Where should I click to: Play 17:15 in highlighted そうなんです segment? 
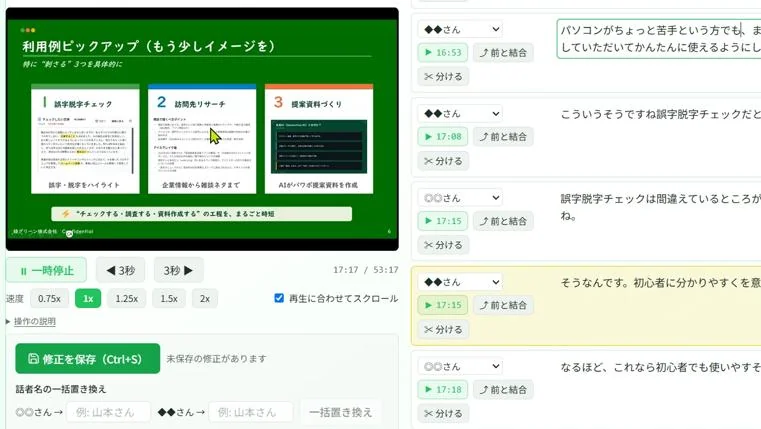pos(443,305)
